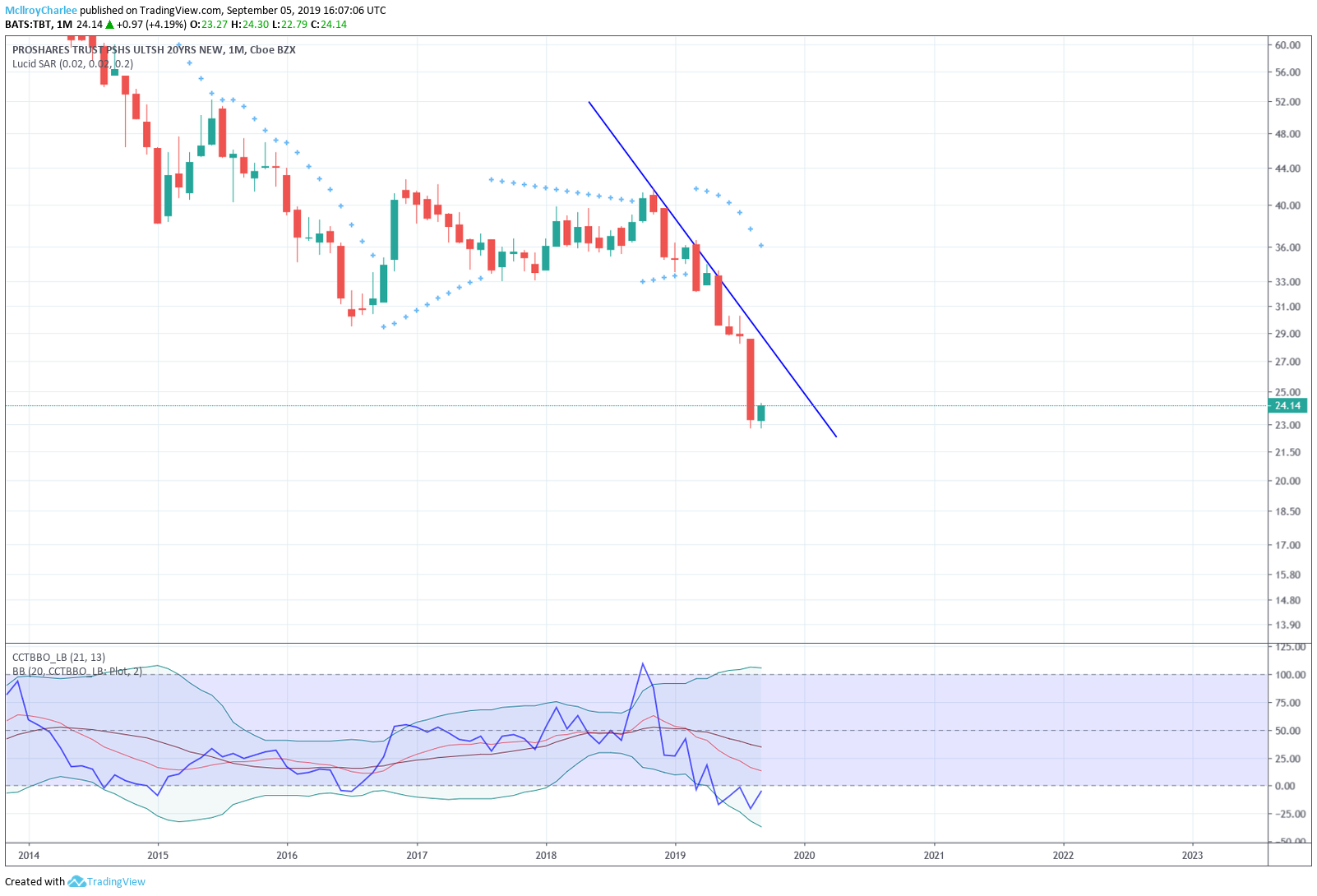Click the 2017 label on time axis

(x=417, y=855)
